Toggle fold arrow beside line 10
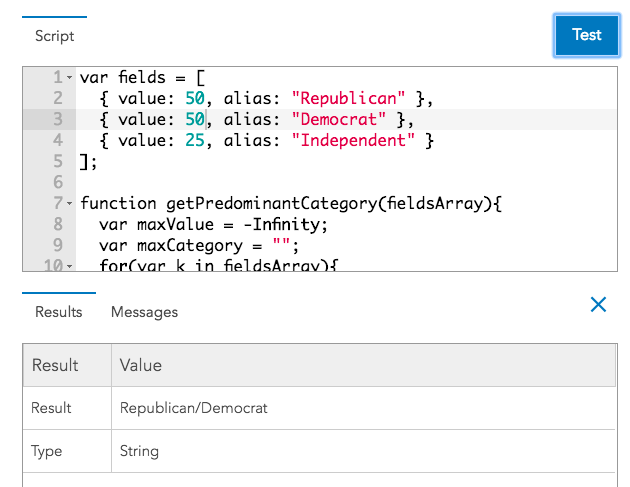The image size is (630, 487). click(69, 266)
